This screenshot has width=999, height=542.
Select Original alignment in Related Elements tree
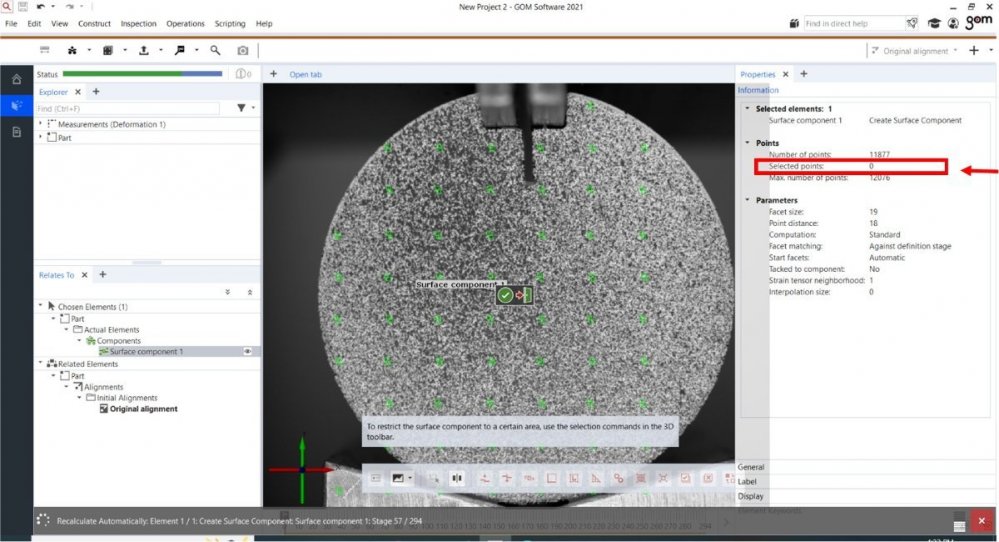pyautogui.click(x=143, y=409)
